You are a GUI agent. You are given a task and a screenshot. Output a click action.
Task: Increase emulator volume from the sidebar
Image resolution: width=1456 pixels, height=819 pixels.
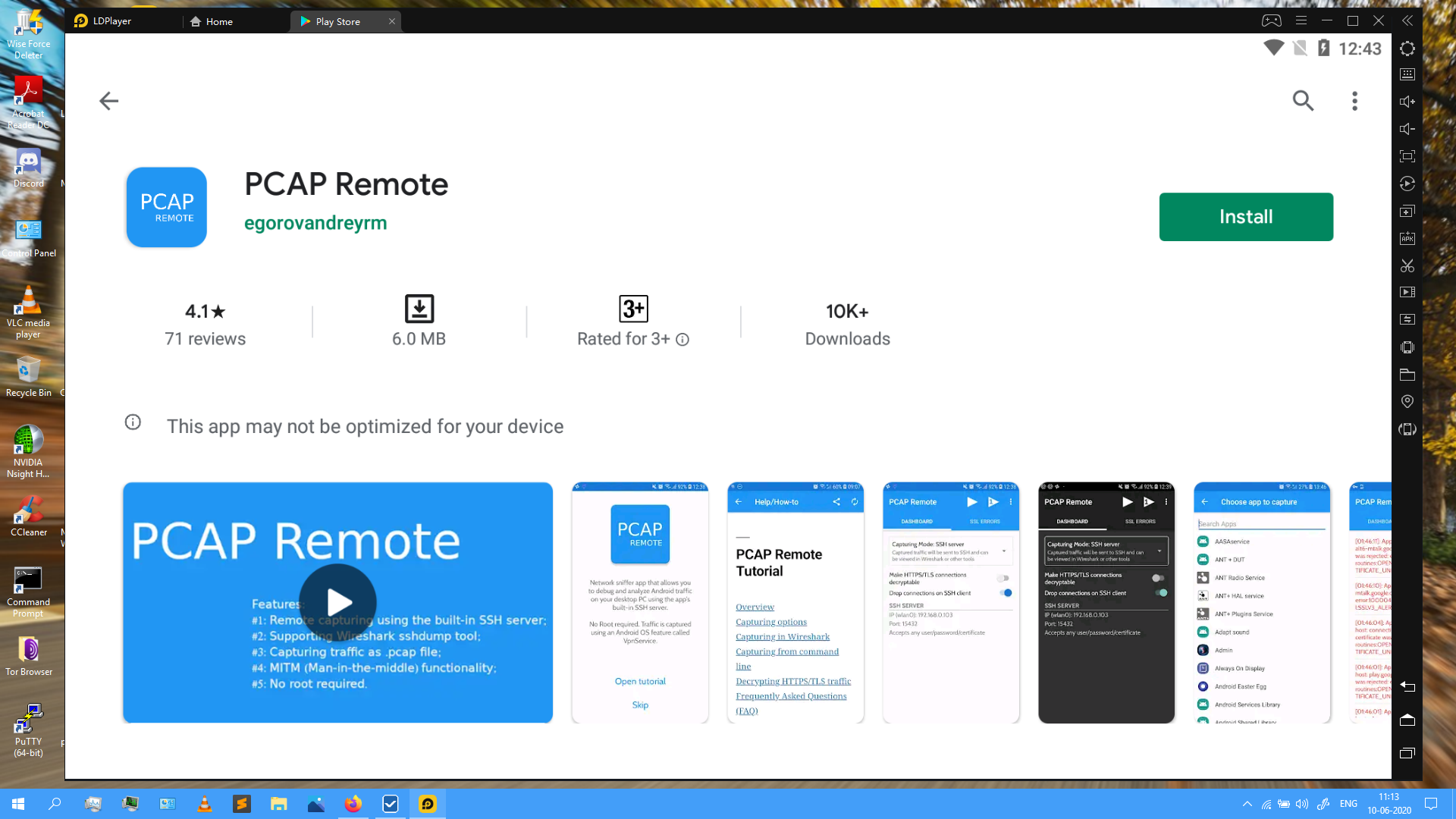tap(1407, 102)
